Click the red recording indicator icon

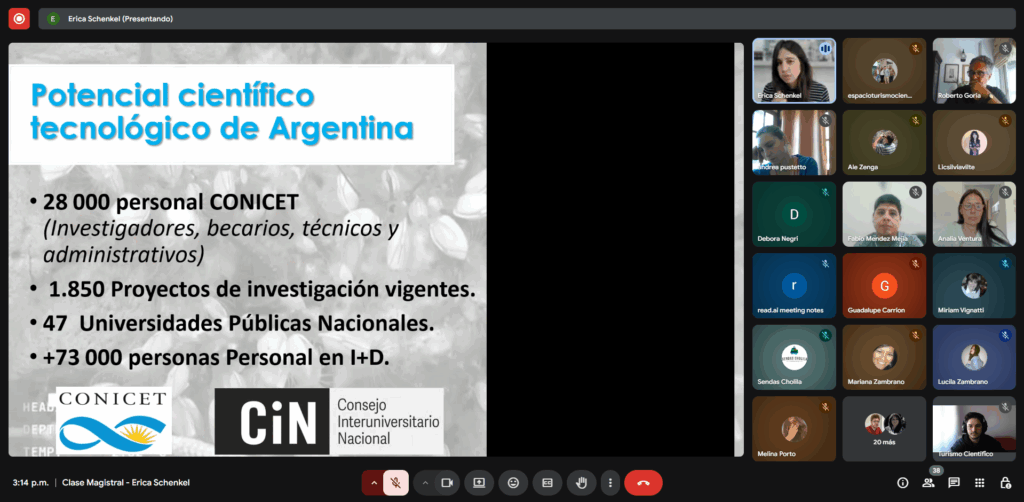click(19, 19)
